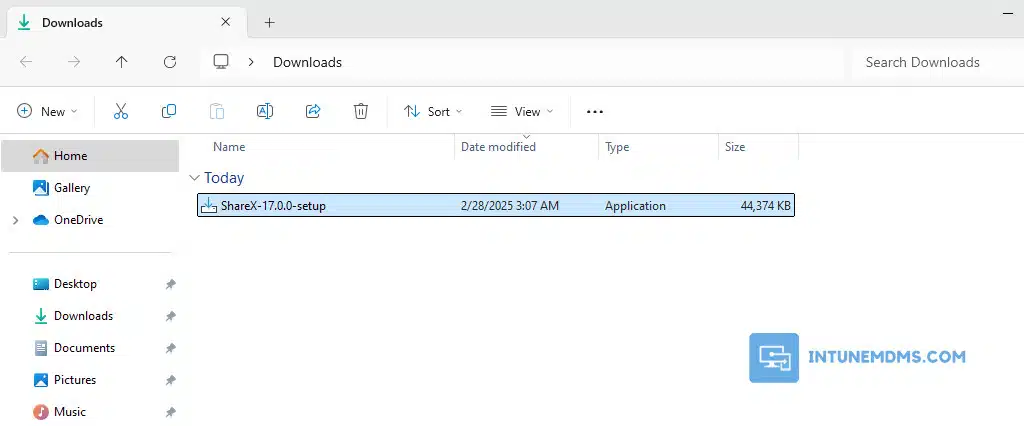Screen dimensions: 1024x426
Task: Open the View options dropdown
Action: tap(521, 111)
